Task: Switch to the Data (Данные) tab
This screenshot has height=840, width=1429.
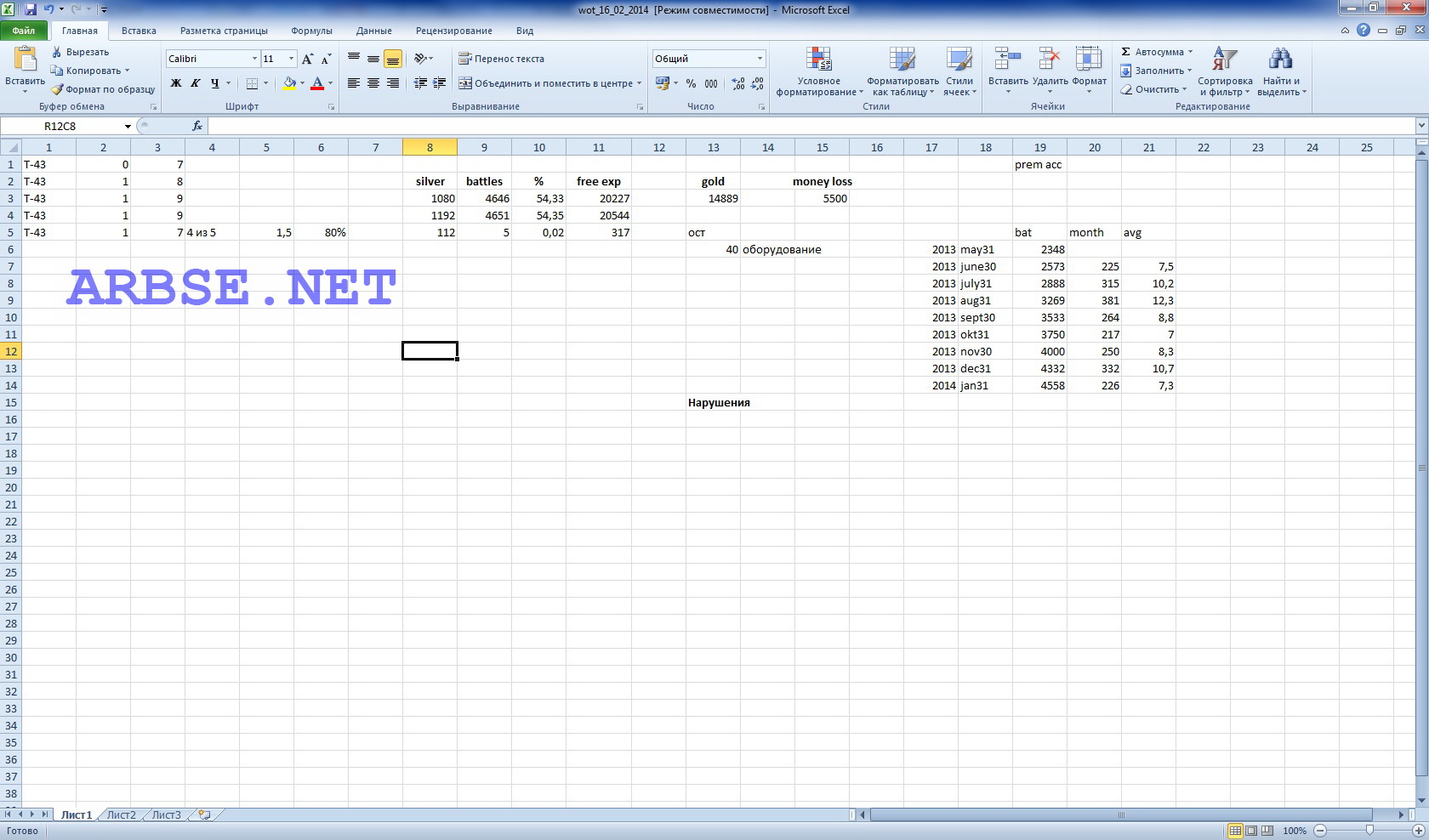Action: coord(374,31)
